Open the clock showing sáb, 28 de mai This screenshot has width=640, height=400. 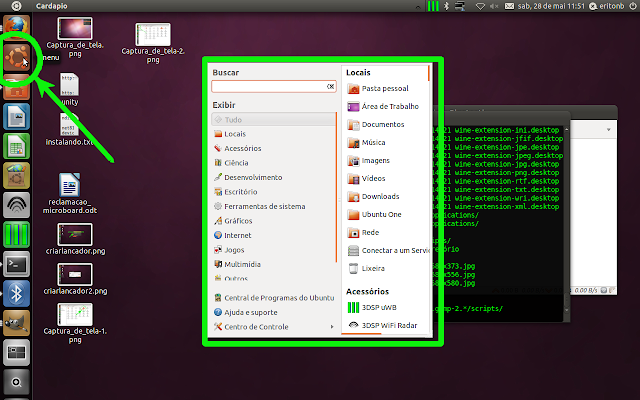[551, 6]
